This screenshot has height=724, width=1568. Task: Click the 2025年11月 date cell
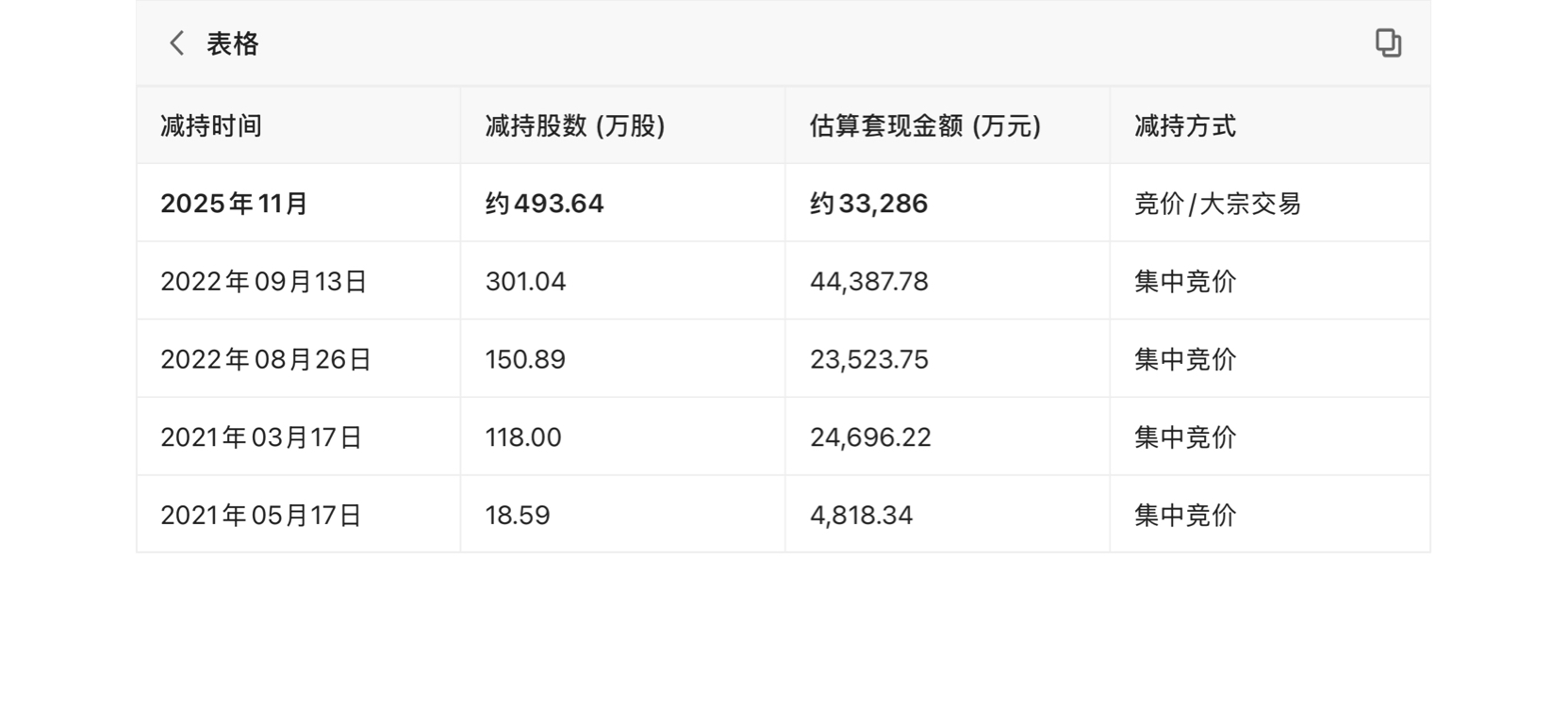pos(235,204)
